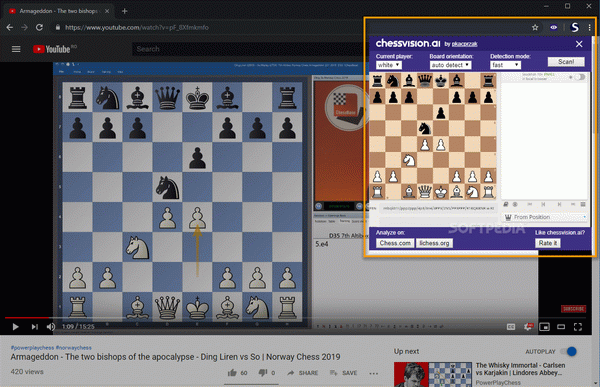
Task: Analyze position on lichess.org
Action: [x=434, y=243]
